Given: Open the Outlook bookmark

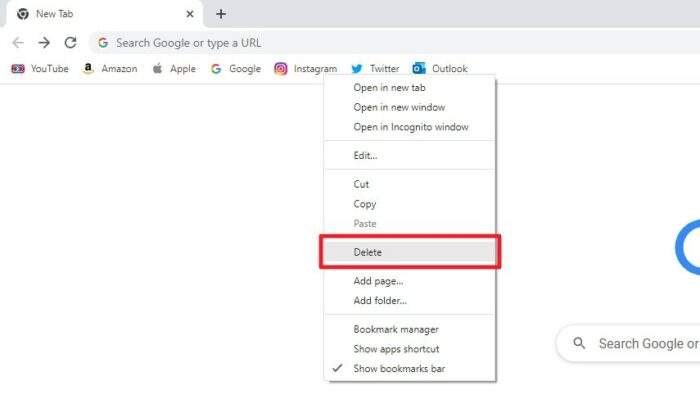Looking at the screenshot, I should [440, 69].
